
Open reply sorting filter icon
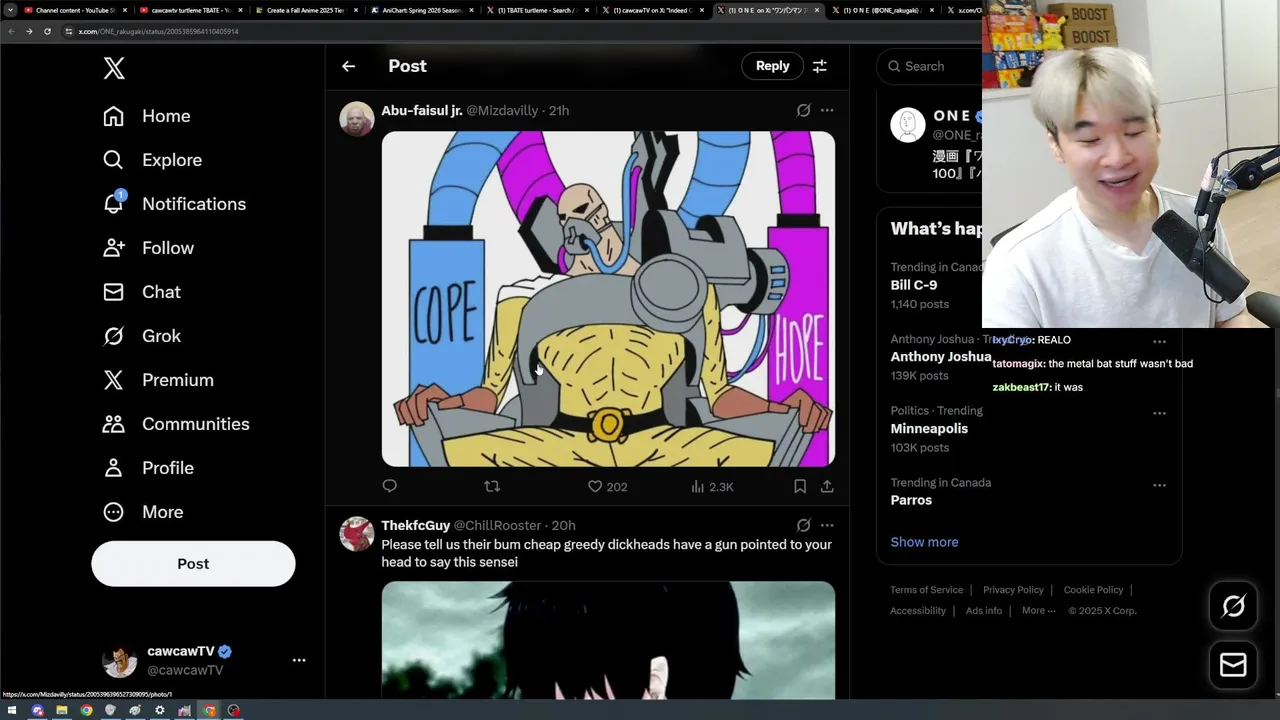pos(819,66)
